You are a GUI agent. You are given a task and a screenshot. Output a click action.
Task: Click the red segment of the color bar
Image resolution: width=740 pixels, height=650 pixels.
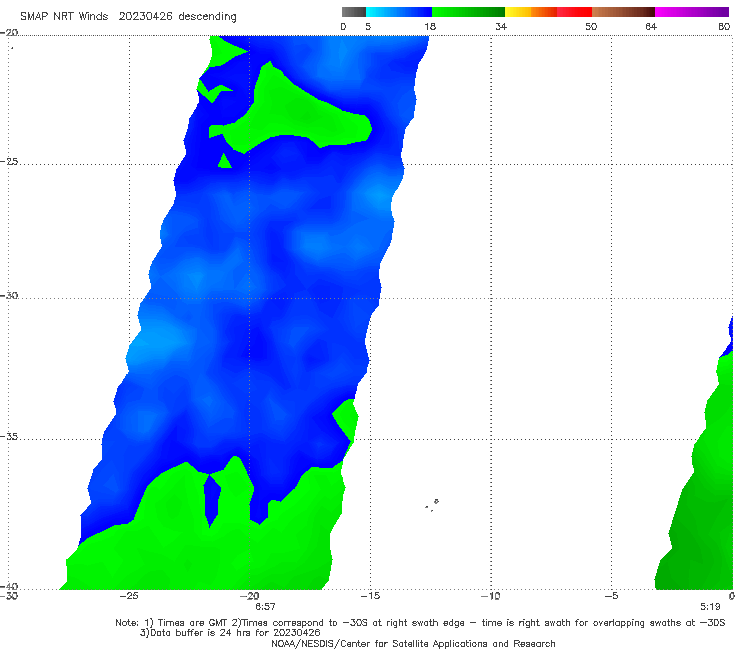point(574,12)
